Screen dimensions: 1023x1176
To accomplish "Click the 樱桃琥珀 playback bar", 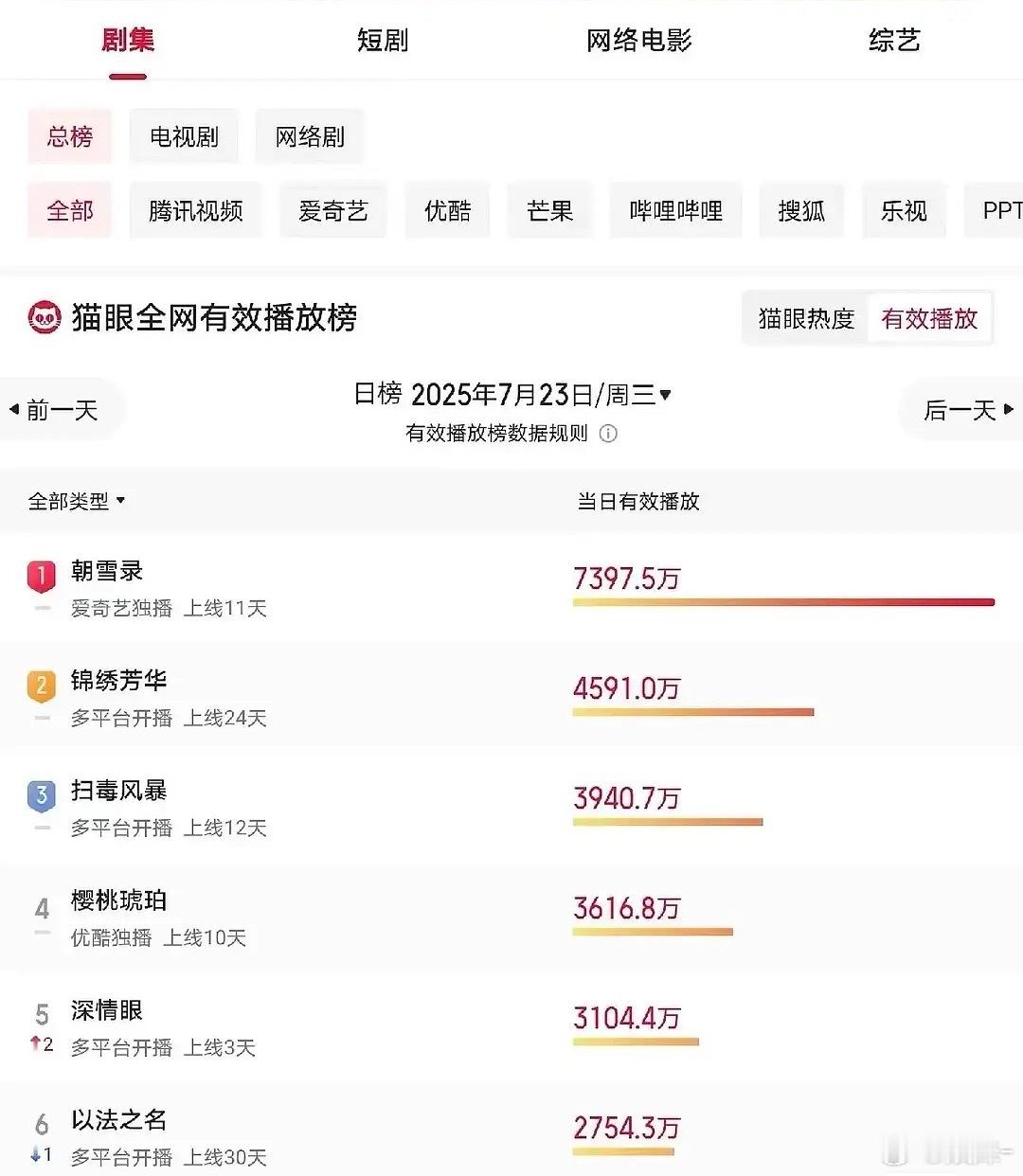I will pyautogui.click(x=653, y=932).
